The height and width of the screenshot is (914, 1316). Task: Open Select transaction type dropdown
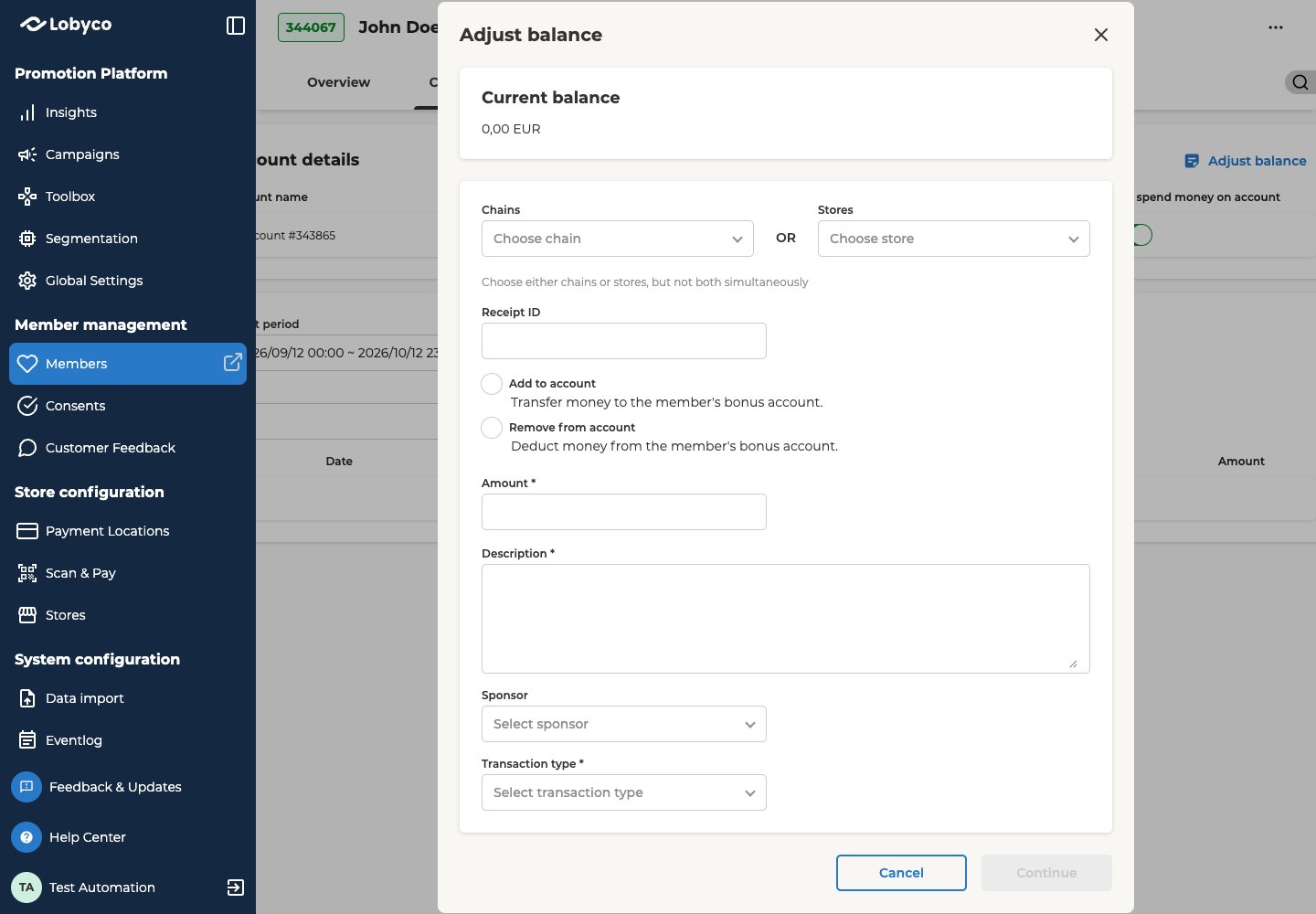624,792
